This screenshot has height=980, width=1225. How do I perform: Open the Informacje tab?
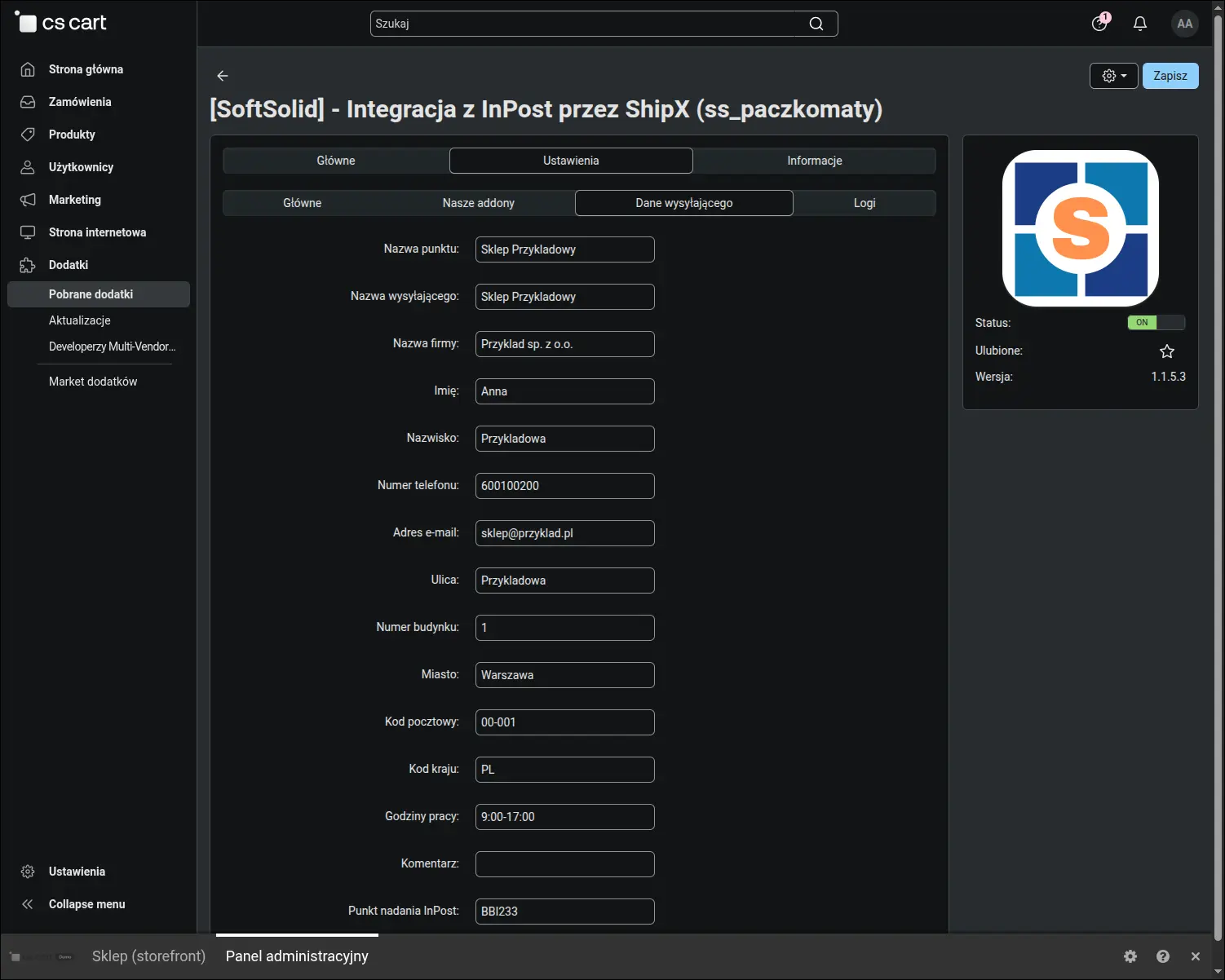coord(815,161)
